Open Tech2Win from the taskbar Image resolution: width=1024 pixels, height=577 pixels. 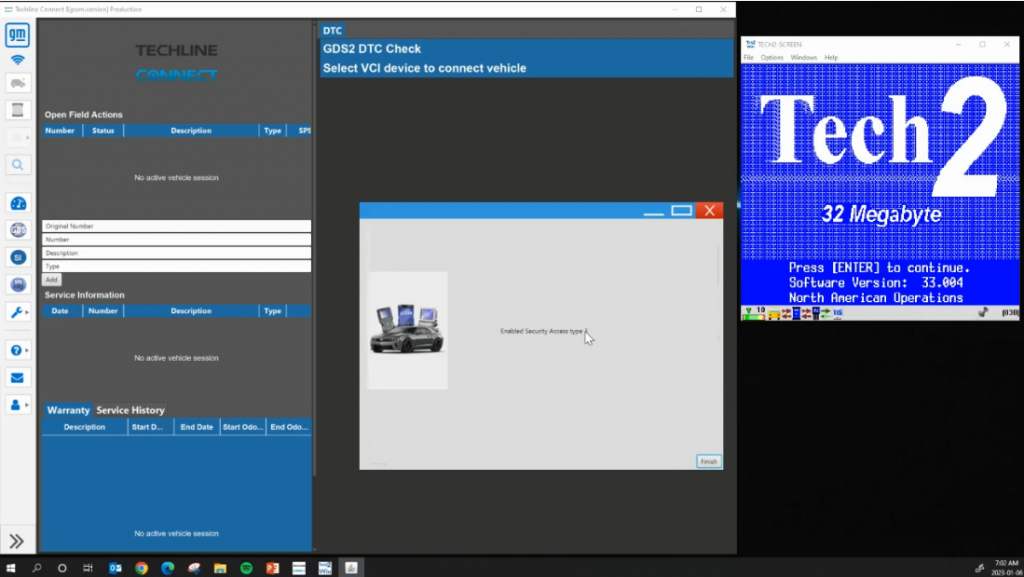pos(325,568)
